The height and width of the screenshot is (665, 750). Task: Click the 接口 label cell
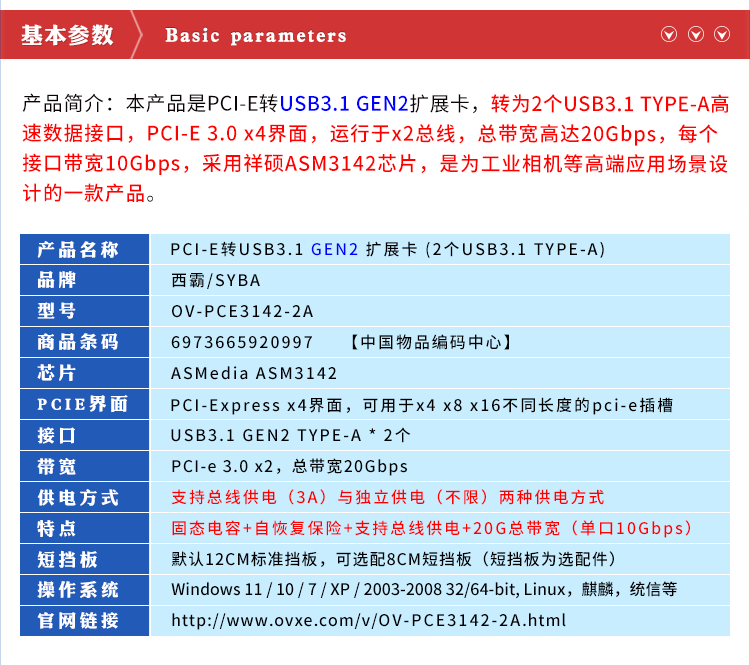85,435
